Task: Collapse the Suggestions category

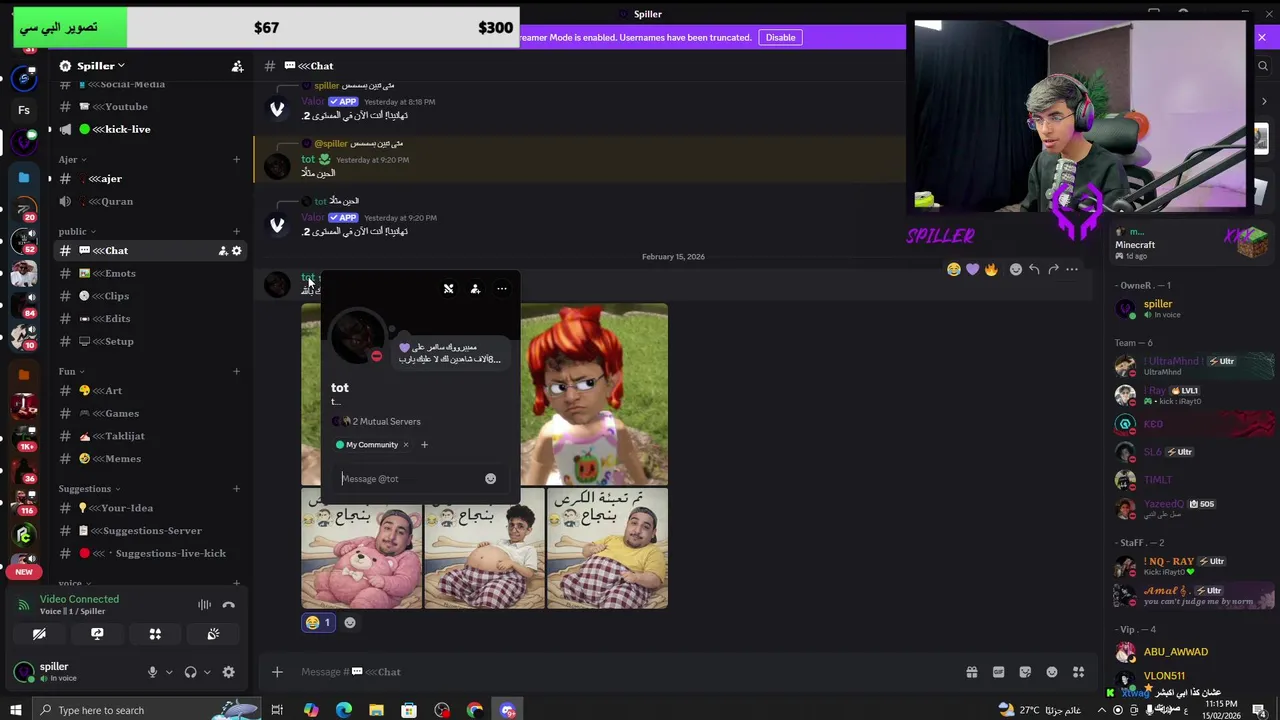Action: (x=89, y=489)
